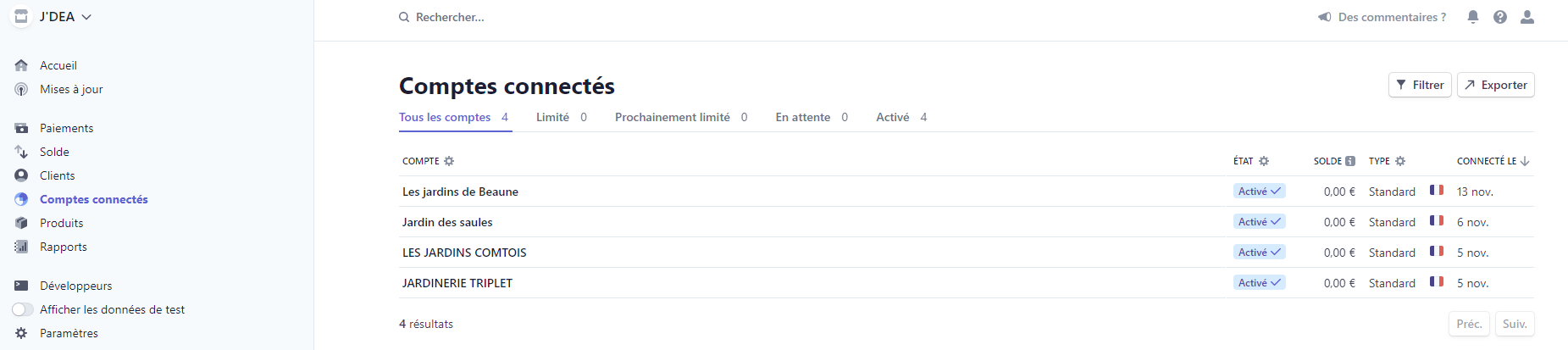Sort by CONNECTÉ LE column arrow
The height and width of the screenshot is (350, 1568).
pos(1525,161)
